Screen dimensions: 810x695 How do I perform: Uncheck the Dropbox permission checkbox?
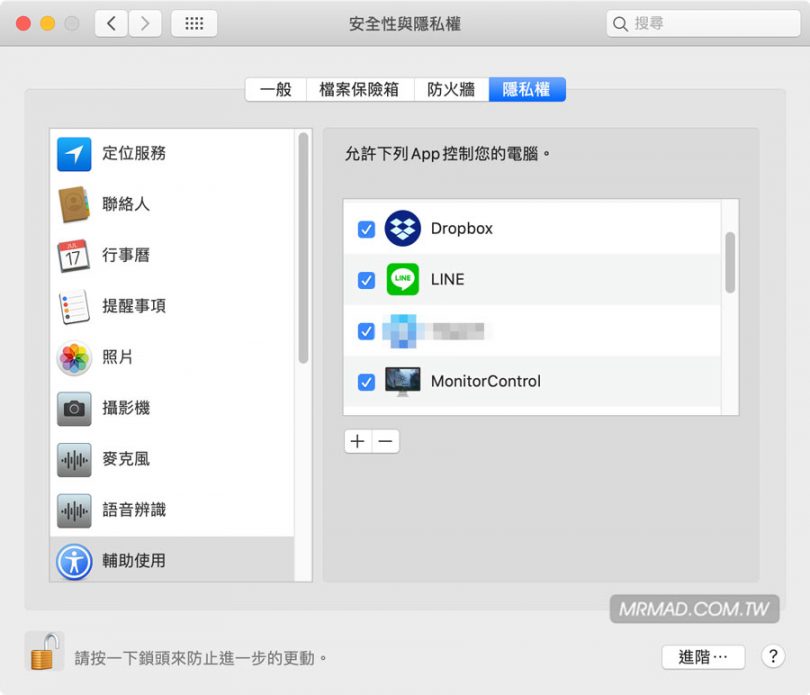(x=366, y=229)
